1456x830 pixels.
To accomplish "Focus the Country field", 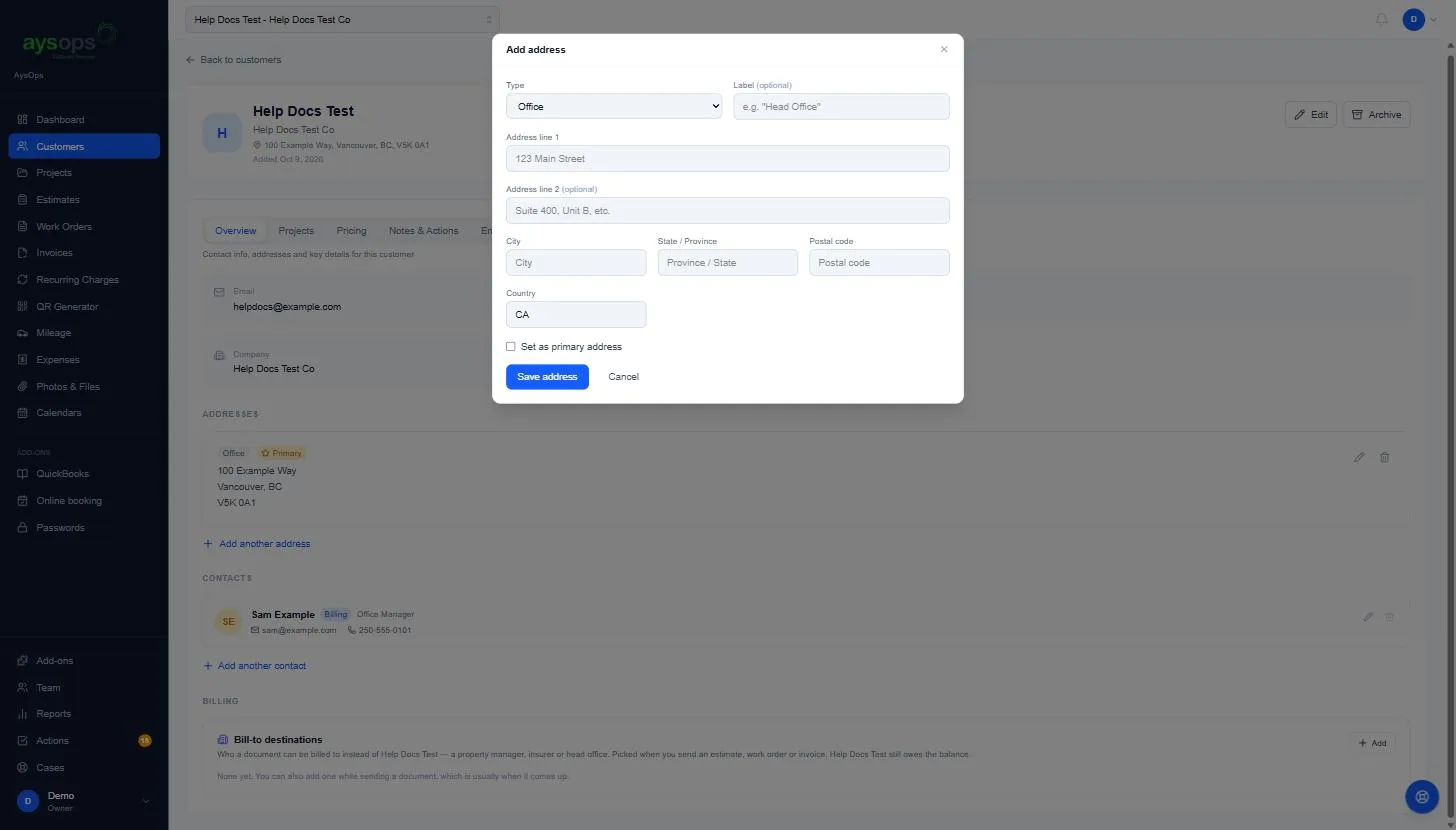I will point(576,314).
